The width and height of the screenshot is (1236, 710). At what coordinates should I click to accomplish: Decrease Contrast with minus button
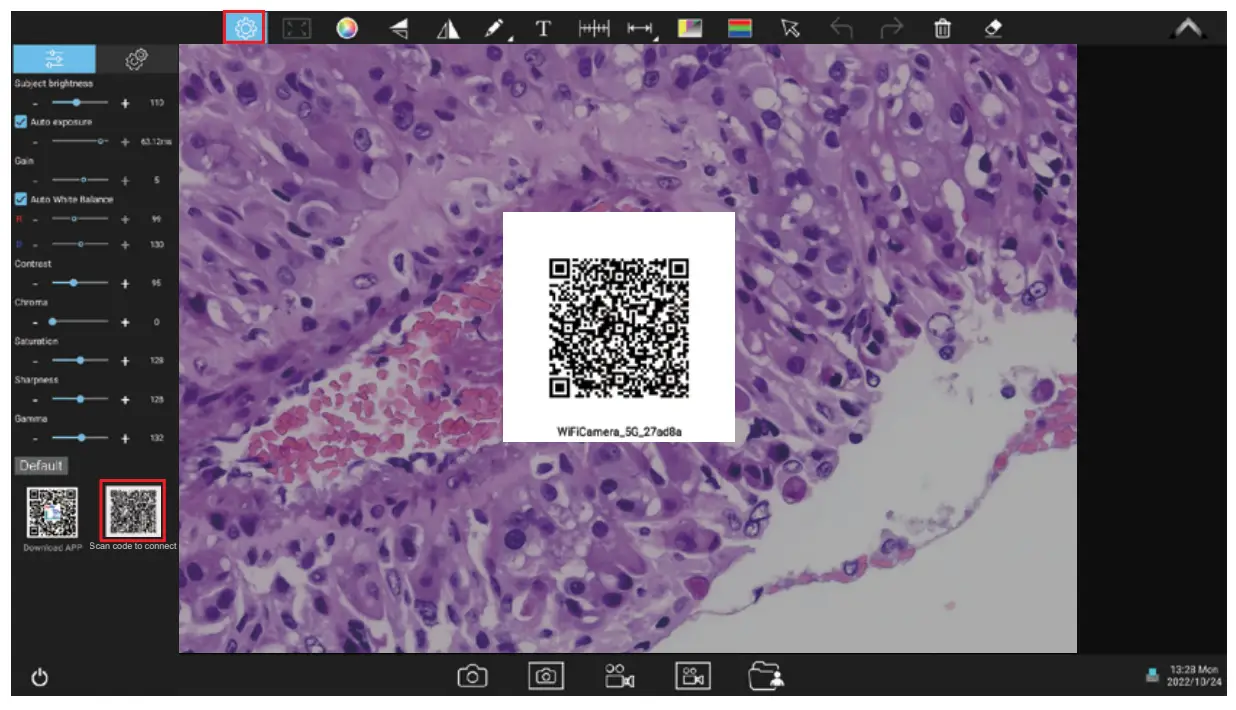(x=35, y=283)
